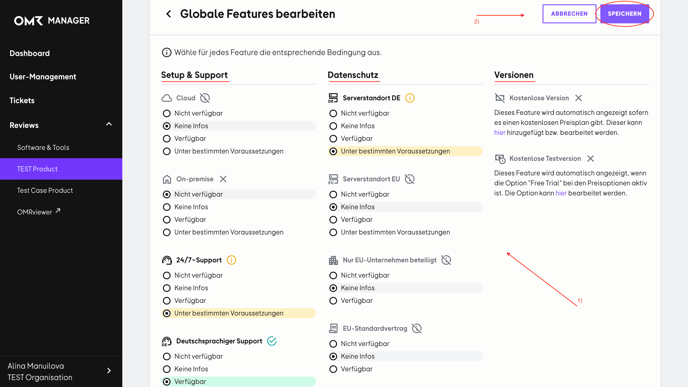Click the SPEICHERN button
This screenshot has height=387, width=688.
tap(624, 14)
